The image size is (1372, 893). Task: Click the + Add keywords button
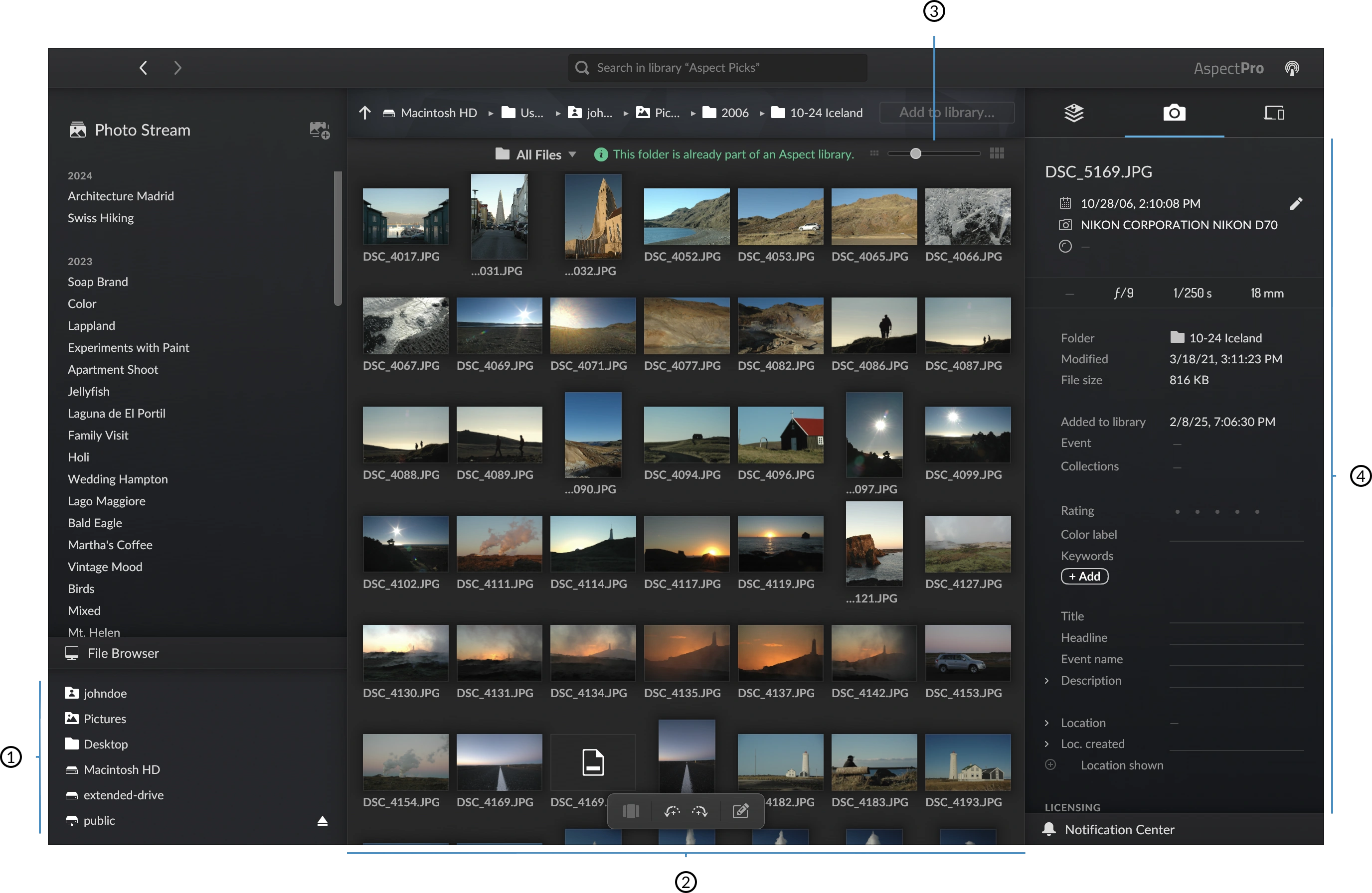[x=1084, y=576]
